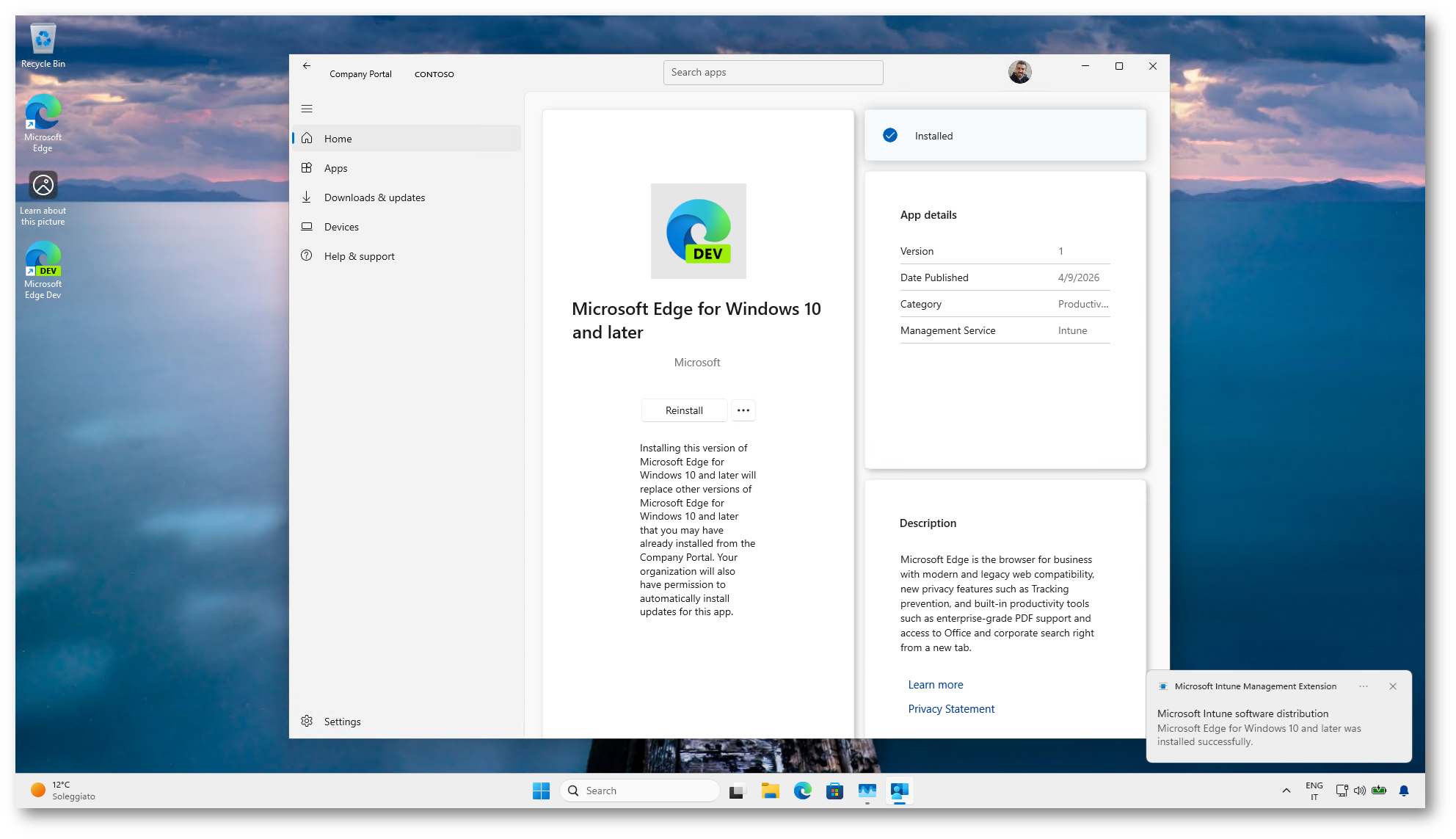Viewport: 1456px width, 839px height.
Task: Toggle the hamburger navigation menu
Action: click(307, 109)
